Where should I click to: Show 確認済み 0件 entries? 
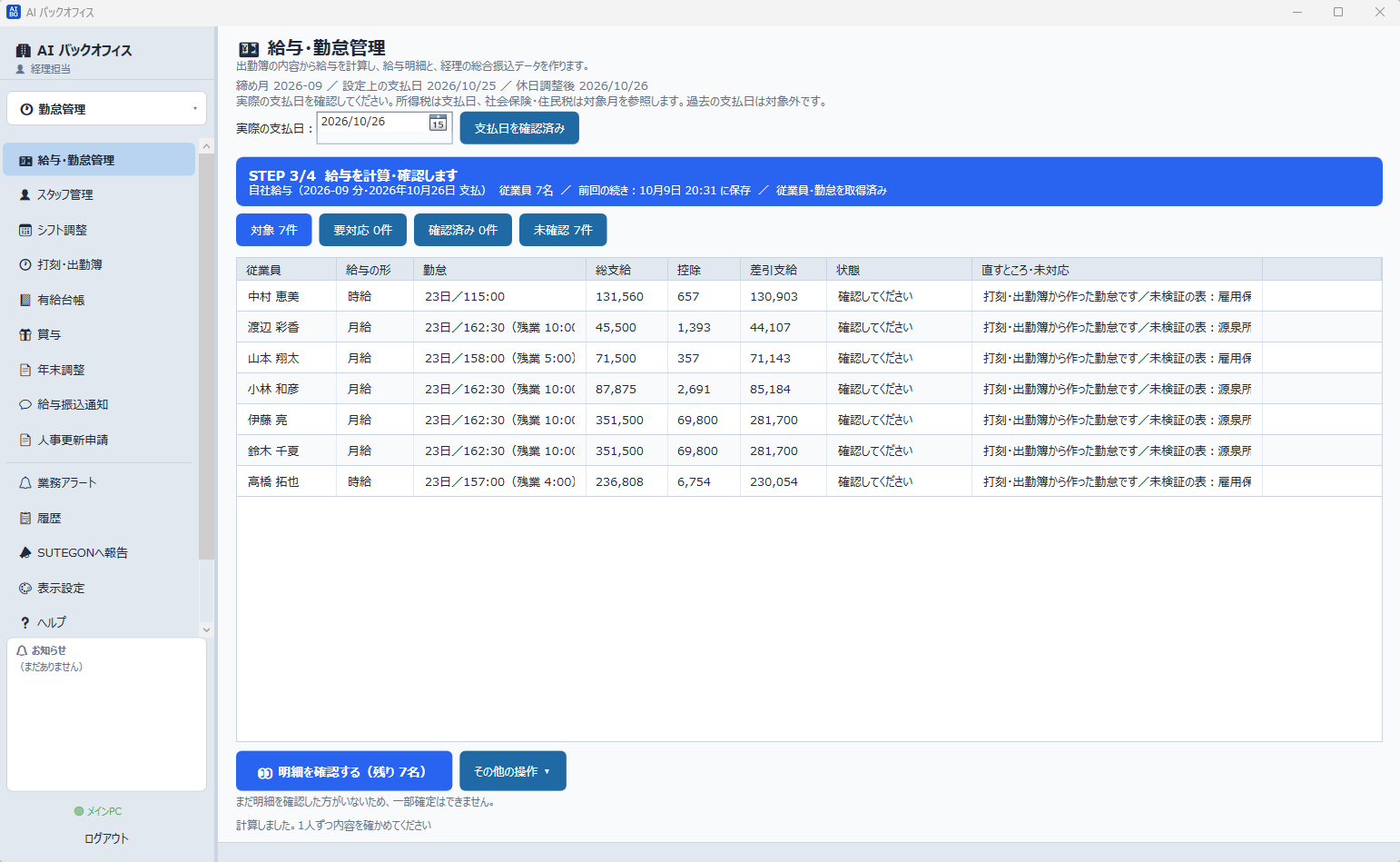click(463, 230)
